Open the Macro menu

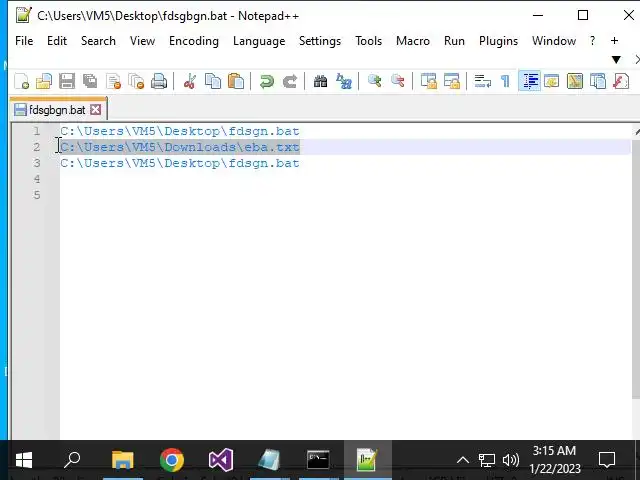pos(413,41)
